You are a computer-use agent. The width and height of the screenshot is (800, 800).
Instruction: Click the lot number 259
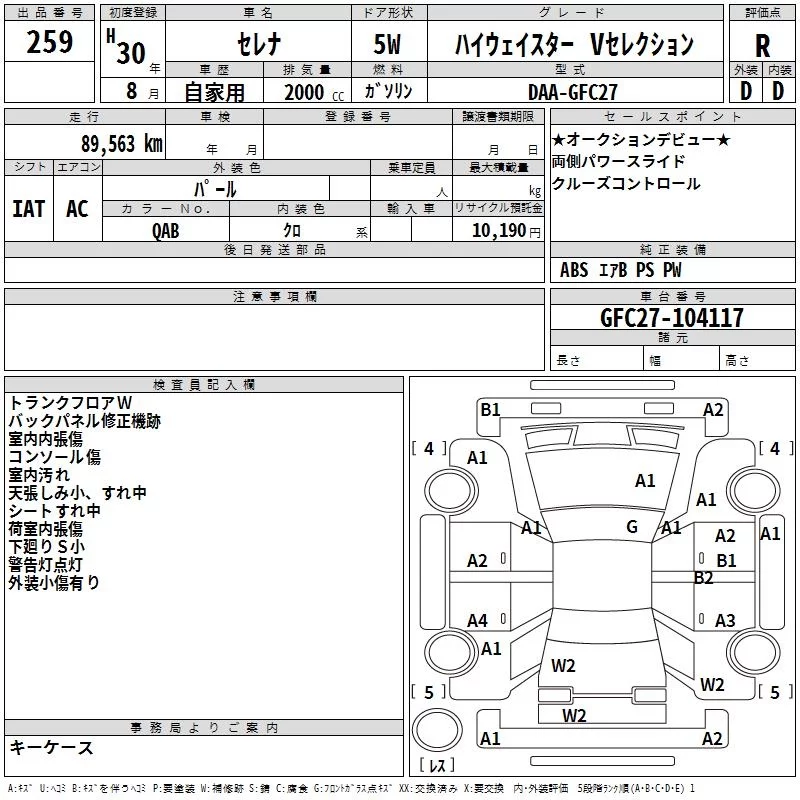[x=49, y=42]
